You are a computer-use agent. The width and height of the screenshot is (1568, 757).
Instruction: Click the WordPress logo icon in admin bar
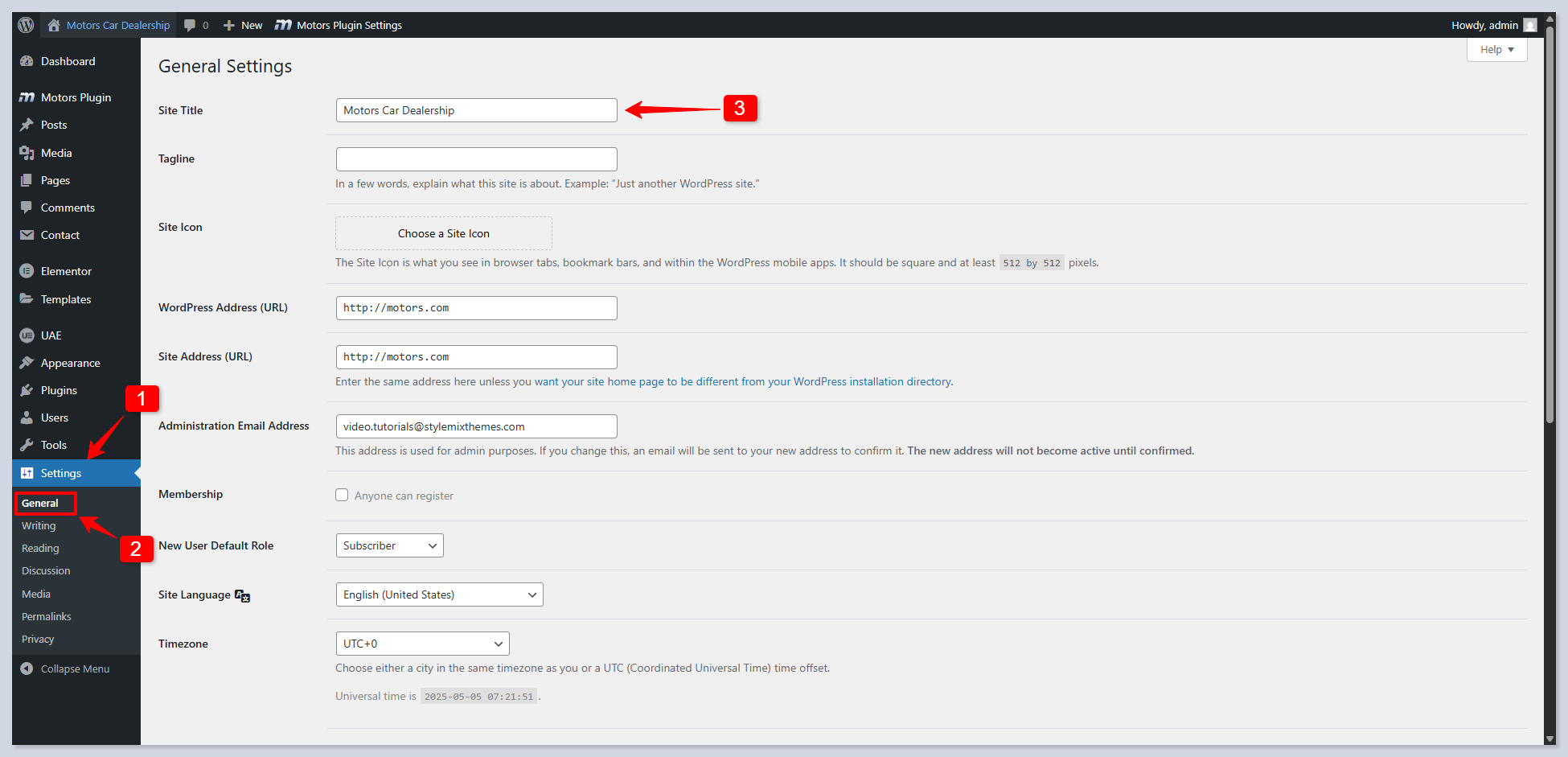[26, 25]
